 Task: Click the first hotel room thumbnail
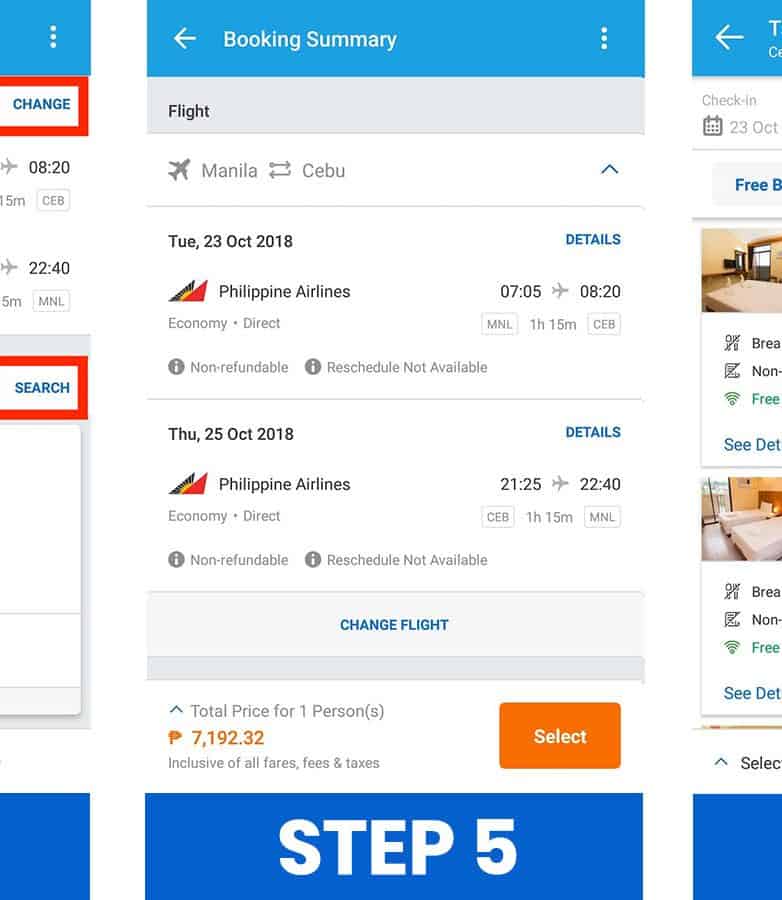pyautogui.click(x=742, y=270)
